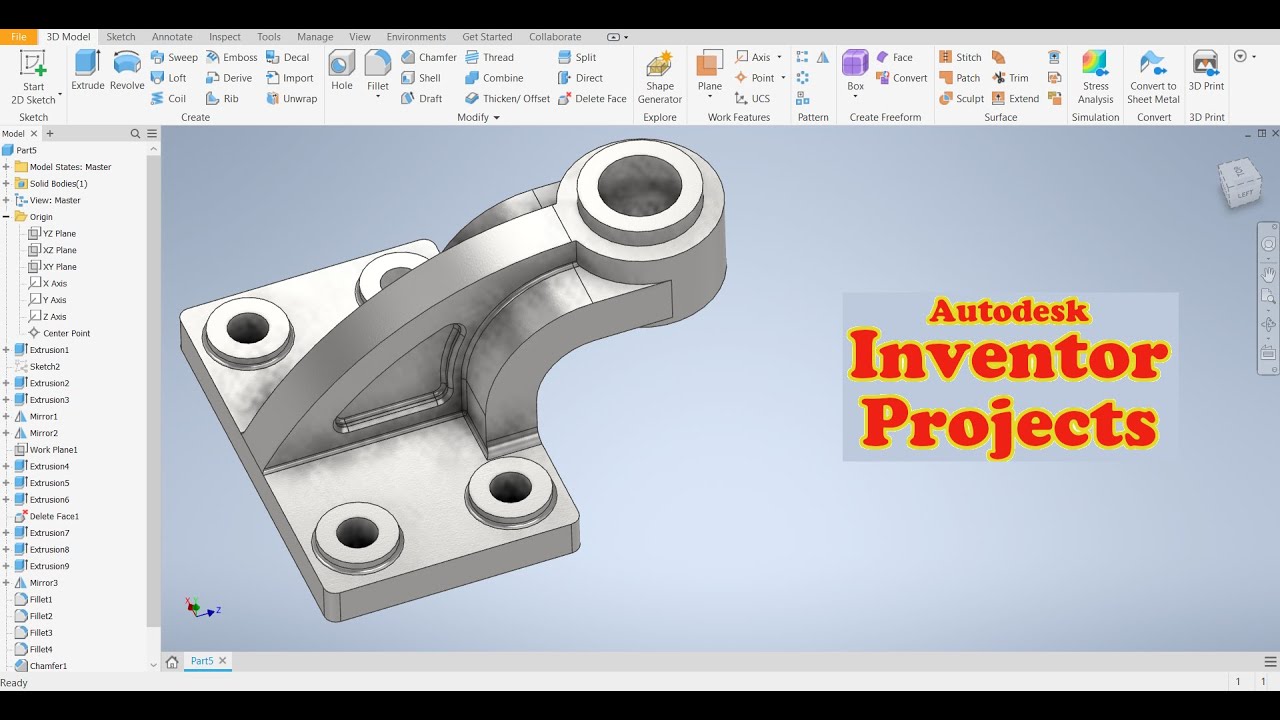Create a work Plane
The width and height of the screenshot is (1280, 720).
coord(710,70)
